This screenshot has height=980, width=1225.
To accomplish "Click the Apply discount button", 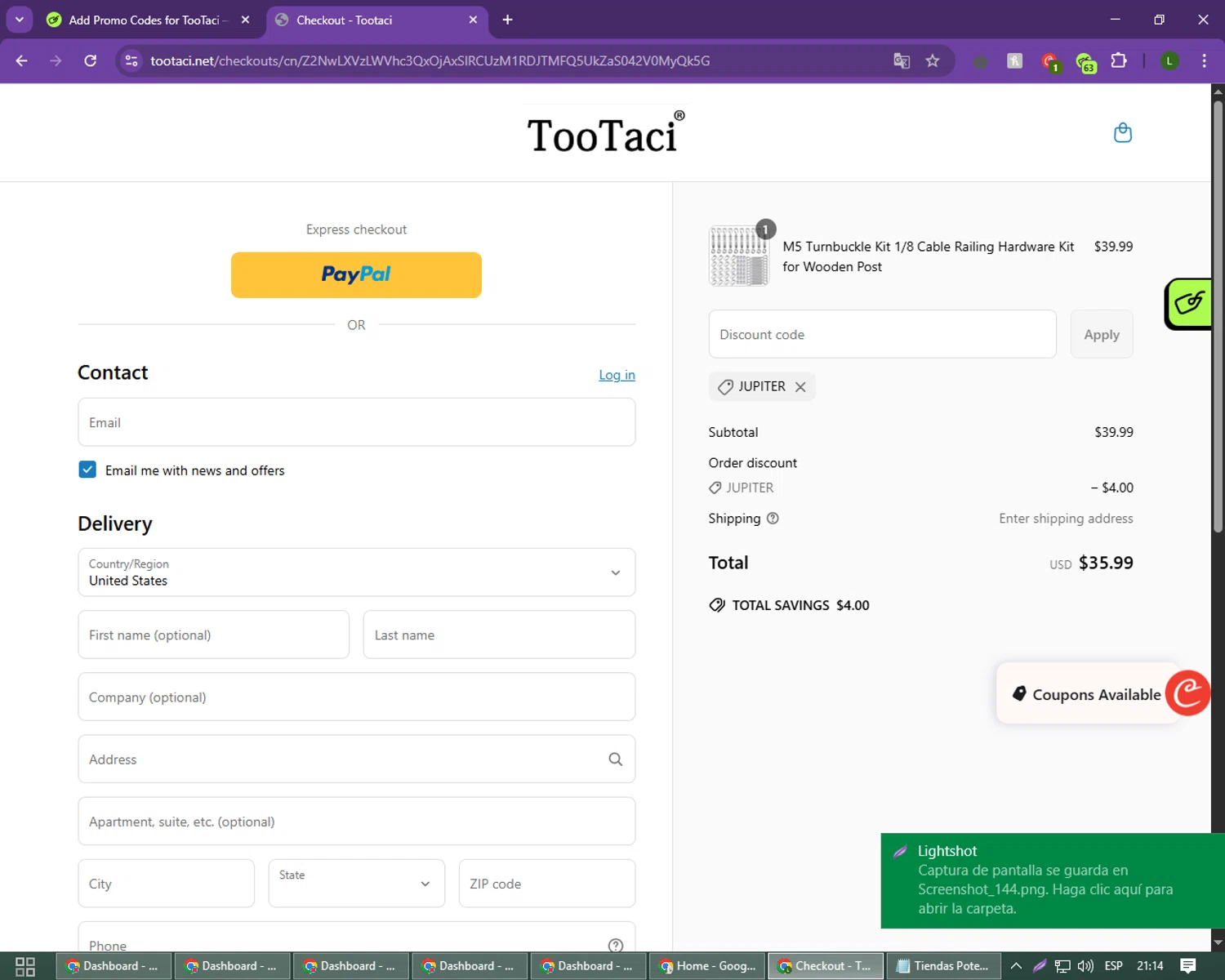I will [1102, 334].
